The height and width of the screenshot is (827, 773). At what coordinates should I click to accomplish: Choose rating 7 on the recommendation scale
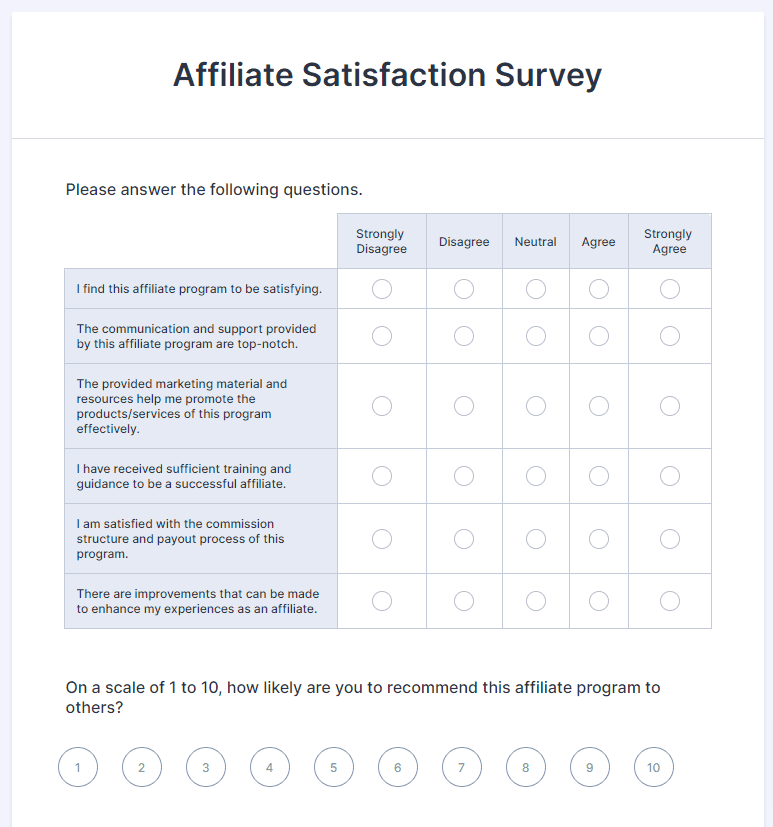coord(462,767)
